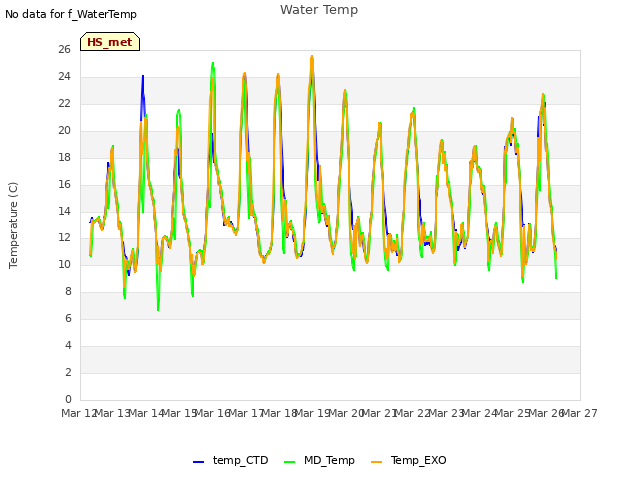The height and width of the screenshot is (480, 640).
Task: Toggle the MD_Temp legend entry
Action: [x=319, y=460]
